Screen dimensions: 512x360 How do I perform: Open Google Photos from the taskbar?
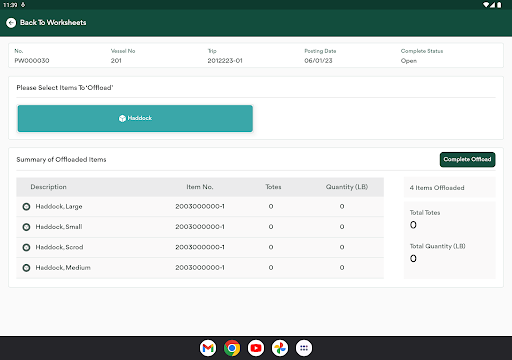tap(280, 348)
